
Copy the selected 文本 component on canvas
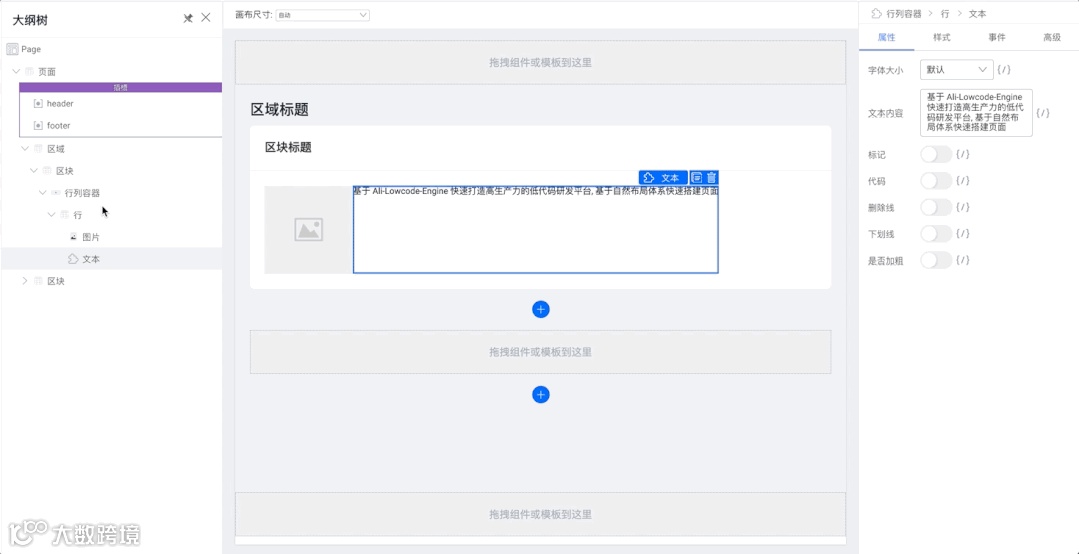click(696, 178)
